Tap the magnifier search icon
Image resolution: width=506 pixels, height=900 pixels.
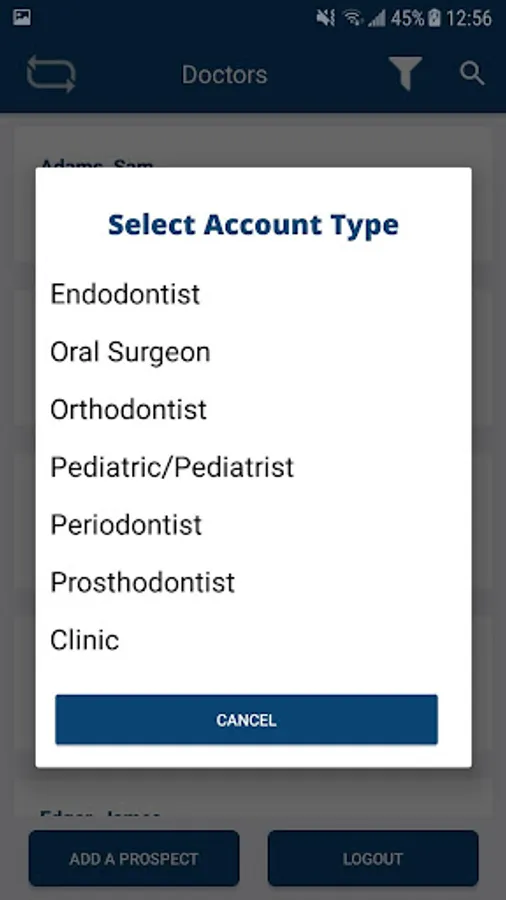[472, 73]
